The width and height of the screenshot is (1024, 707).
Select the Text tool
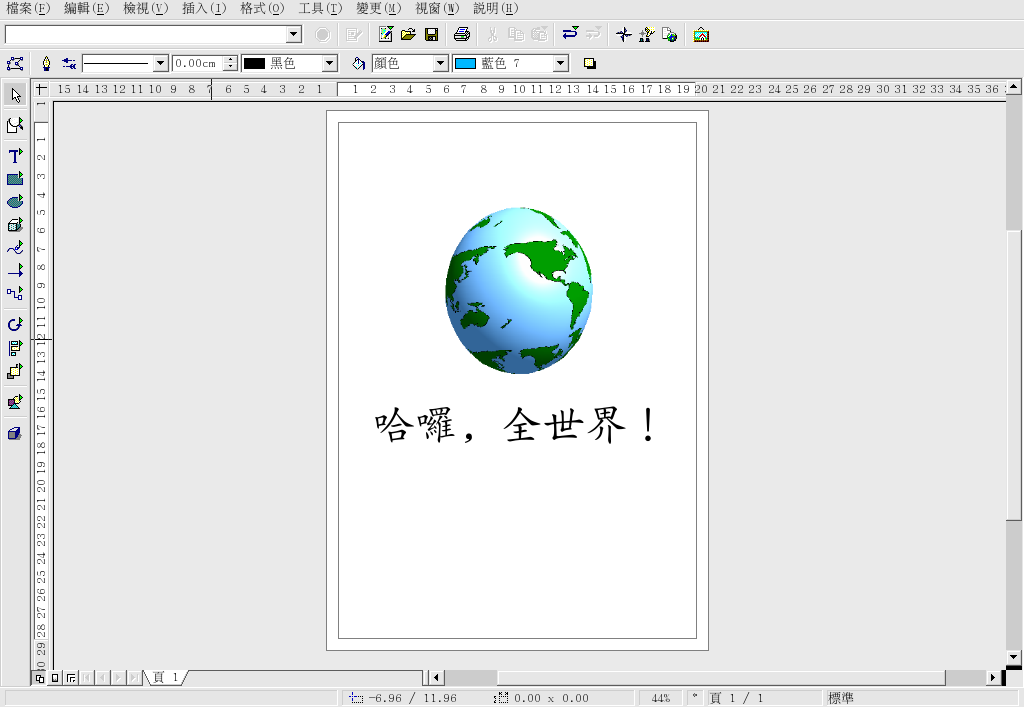[15, 156]
